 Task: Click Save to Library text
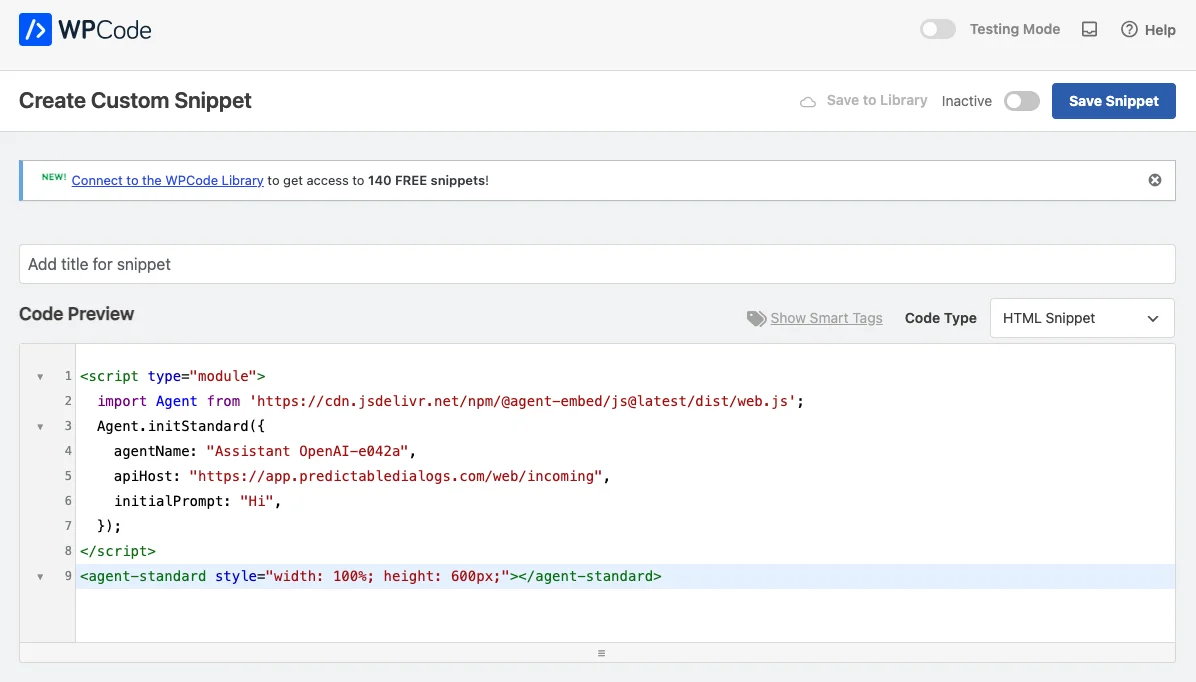[876, 100]
